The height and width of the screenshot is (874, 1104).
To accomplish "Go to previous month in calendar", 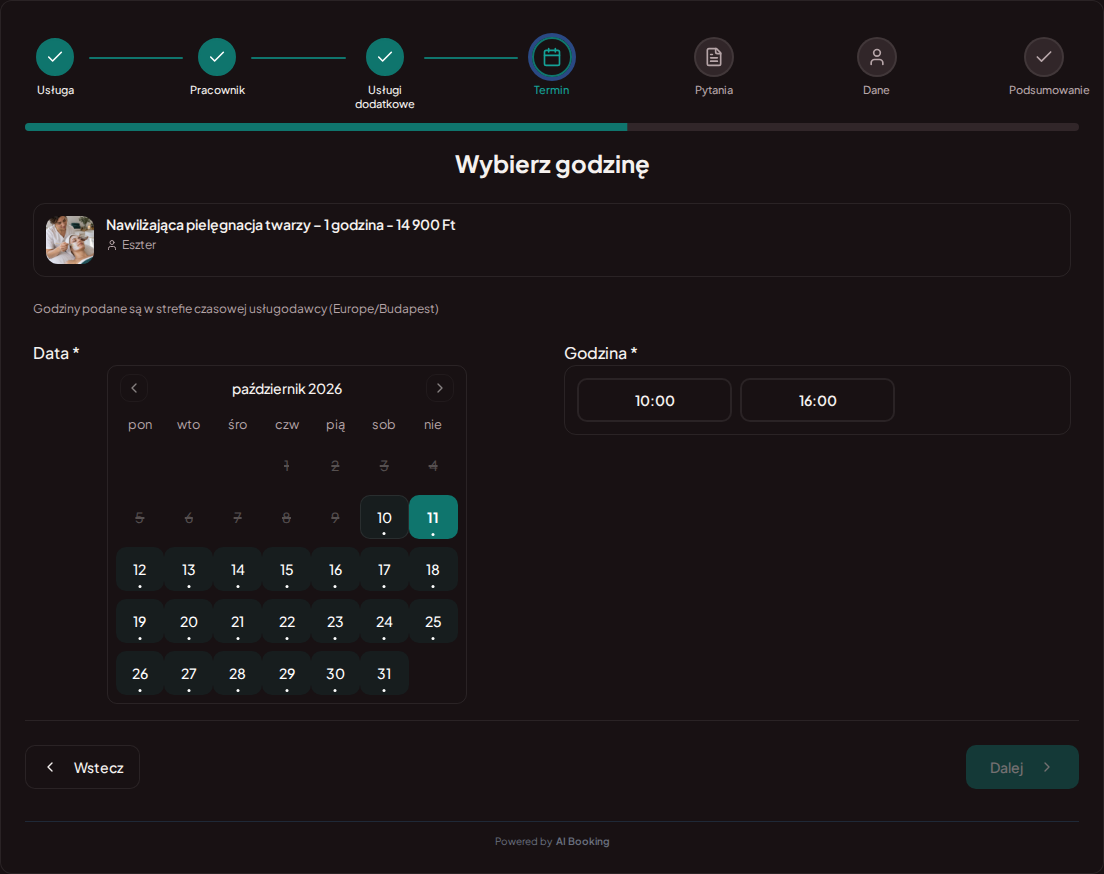I will point(134,388).
